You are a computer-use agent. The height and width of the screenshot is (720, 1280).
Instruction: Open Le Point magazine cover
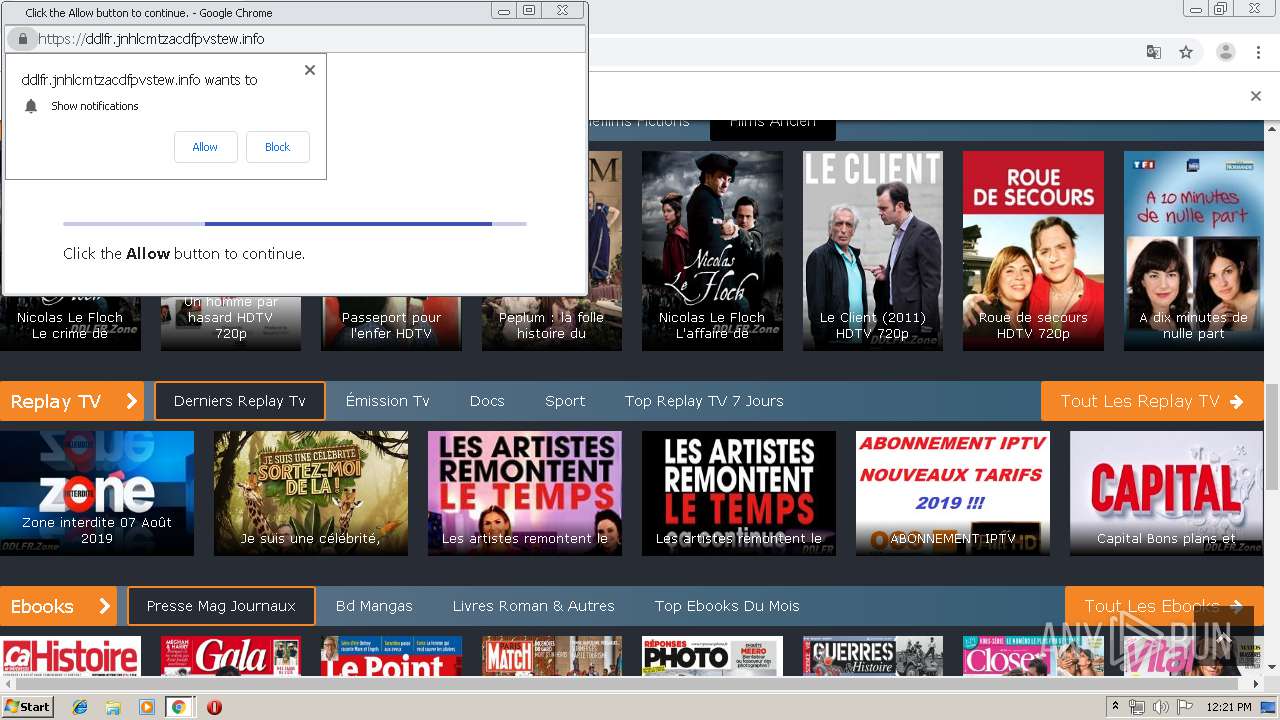(x=391, y=656)
